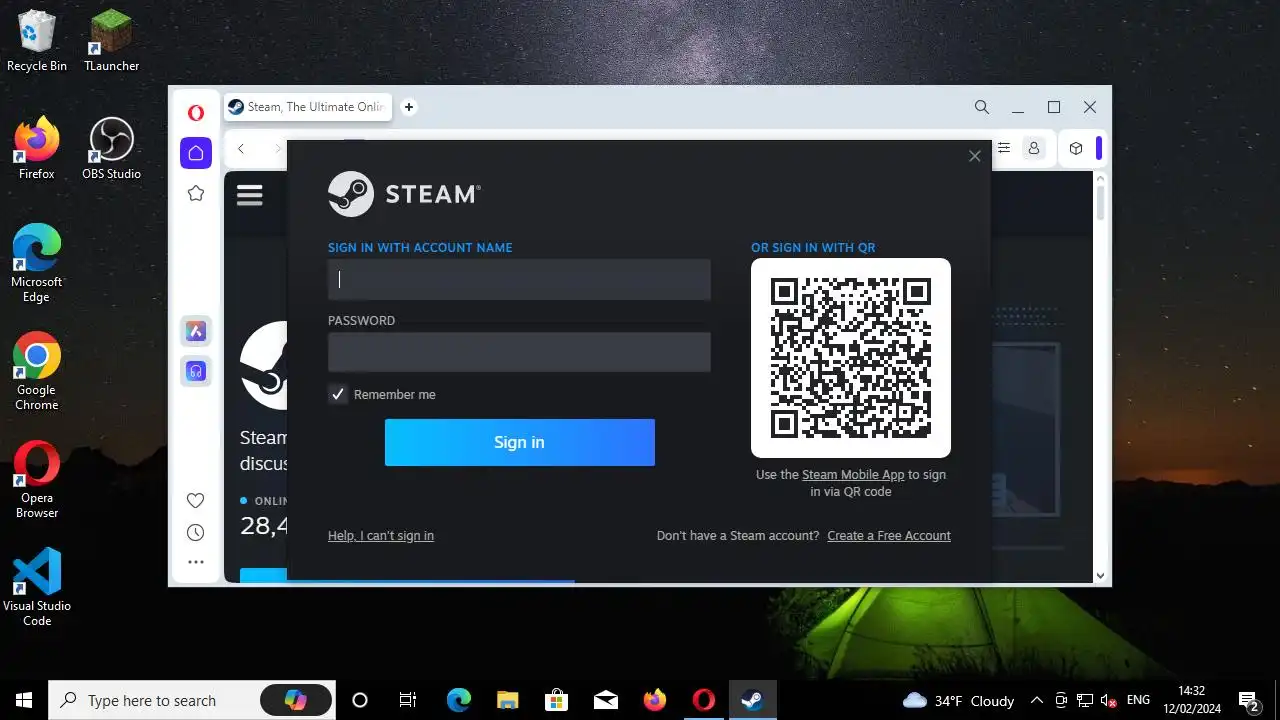Open TLauncher desktop shortcut

click(111, 41)
